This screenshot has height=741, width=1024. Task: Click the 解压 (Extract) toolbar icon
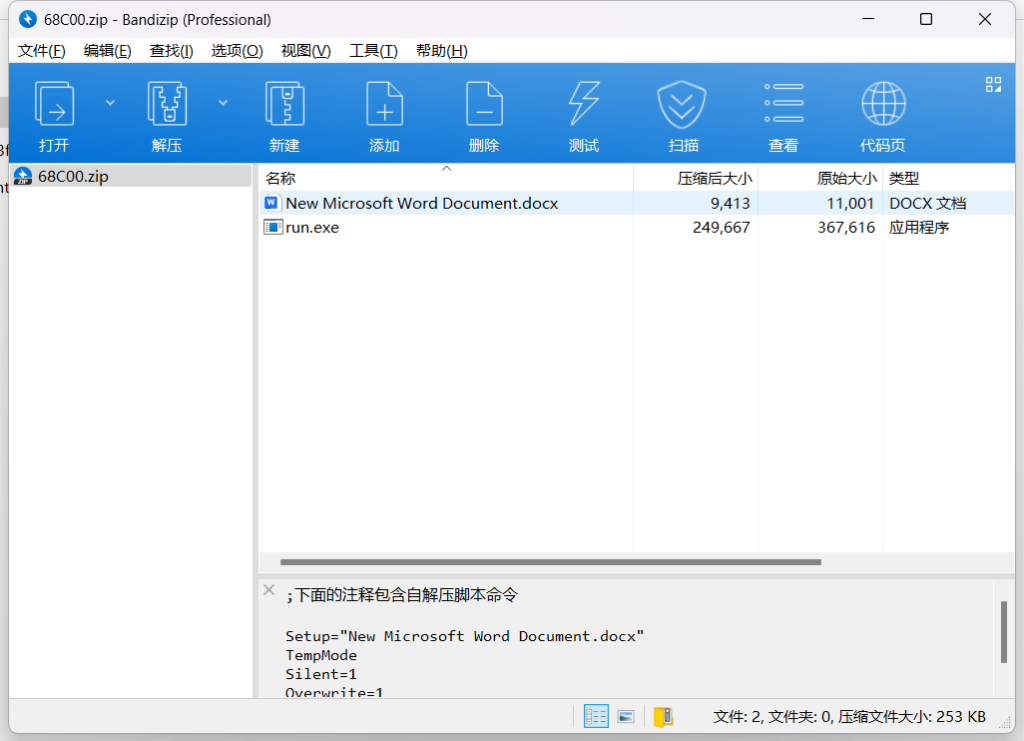167,105
